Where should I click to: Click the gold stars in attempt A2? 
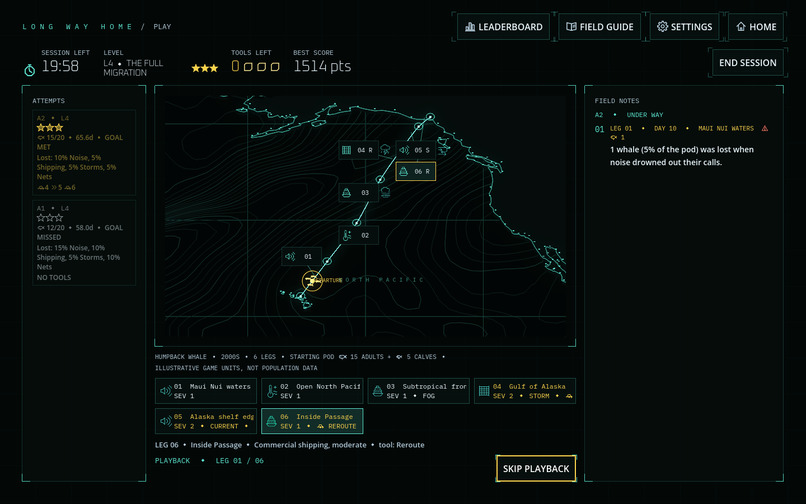(x=50, y=128)
